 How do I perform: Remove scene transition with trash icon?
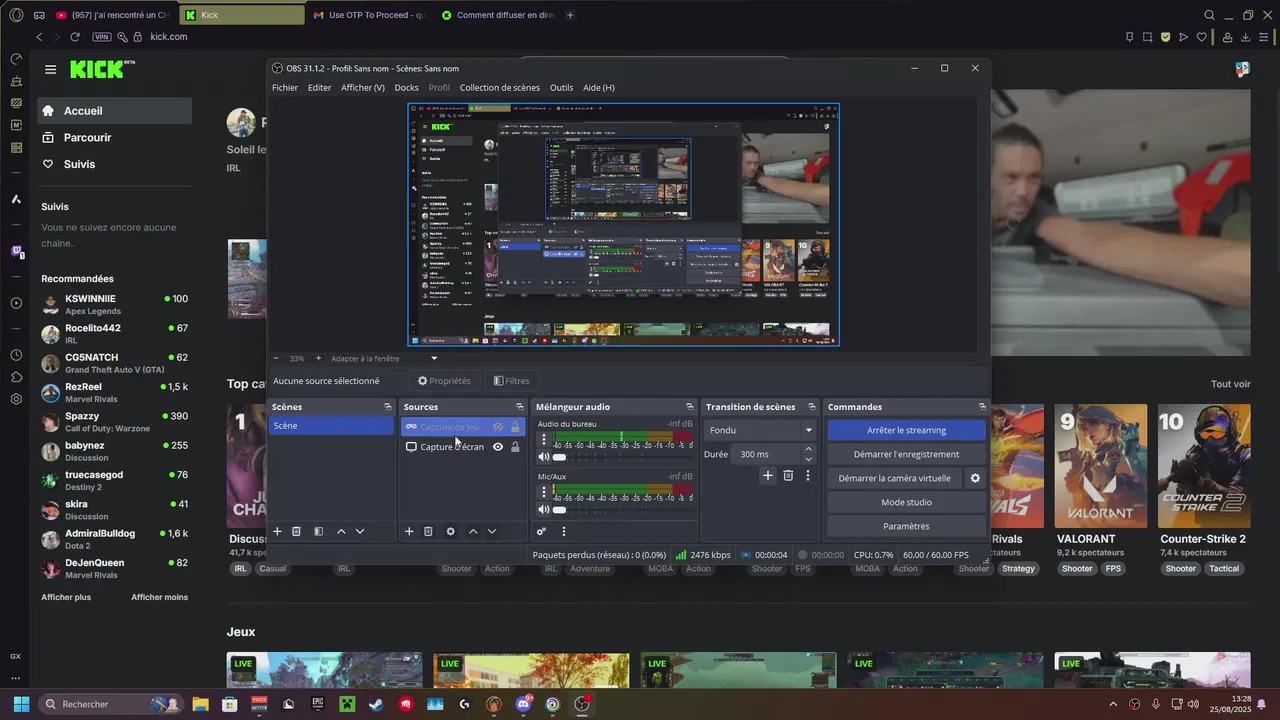coord(788,476)
